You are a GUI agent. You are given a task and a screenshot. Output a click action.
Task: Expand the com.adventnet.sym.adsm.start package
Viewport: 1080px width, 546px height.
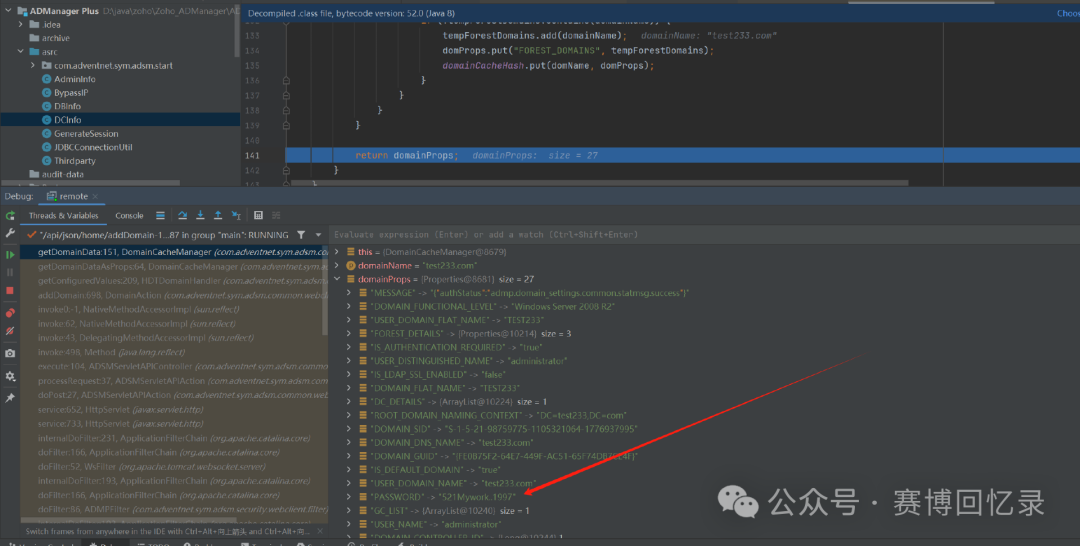(32, 65)
